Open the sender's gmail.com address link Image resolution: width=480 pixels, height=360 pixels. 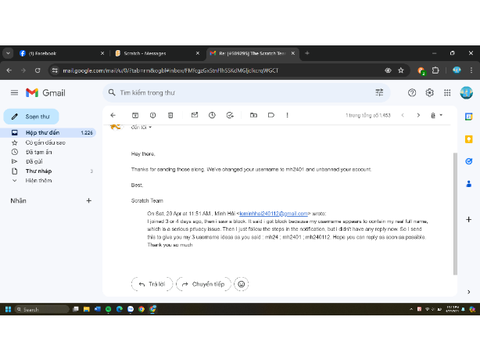tap(273, 214)
